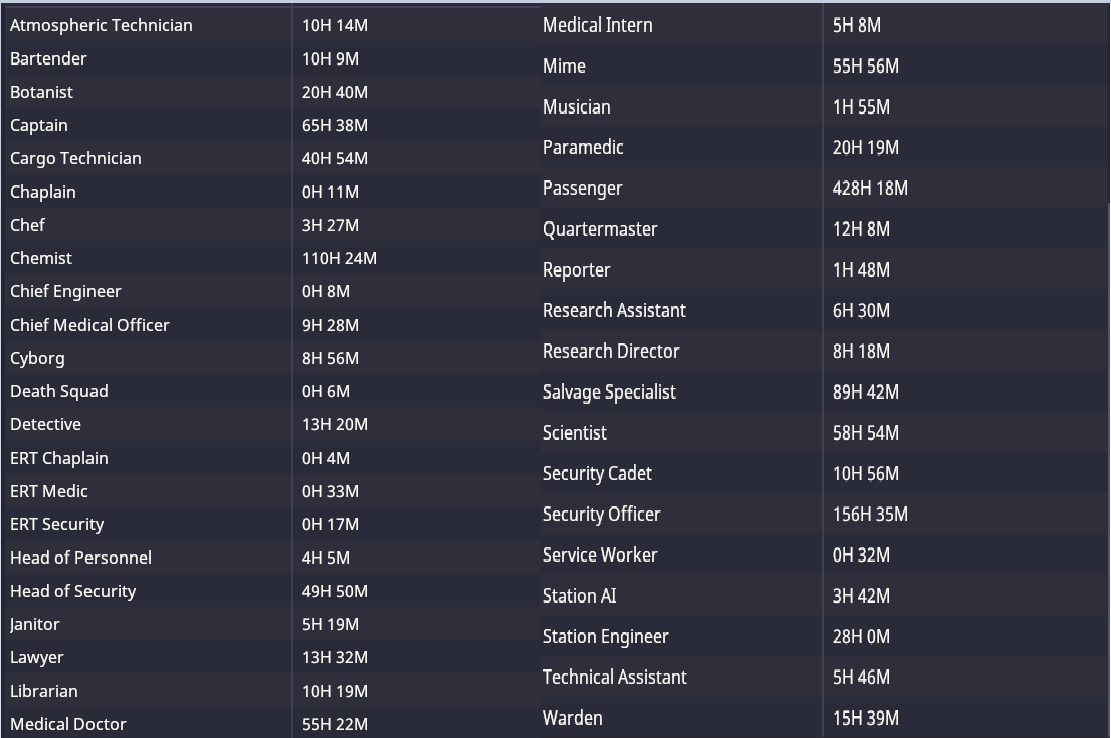Select the Death Squad entry
Image resolution: width=1111 pixels, height=738 pixels.
tap(59, 391)
